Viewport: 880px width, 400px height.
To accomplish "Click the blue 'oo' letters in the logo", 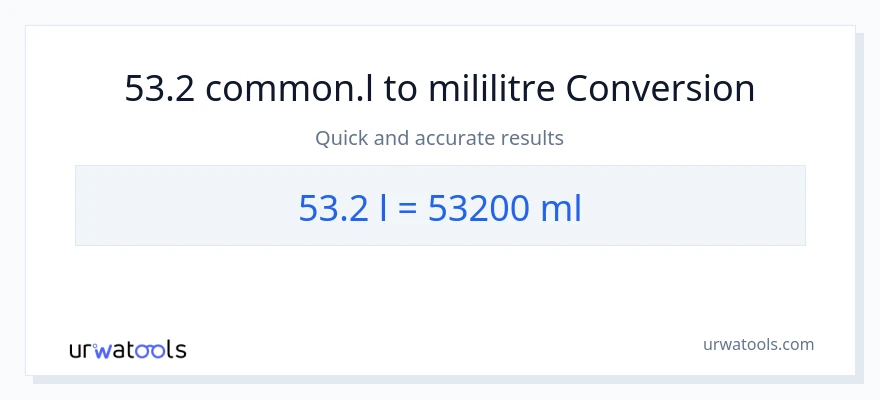I will (152, 350).
